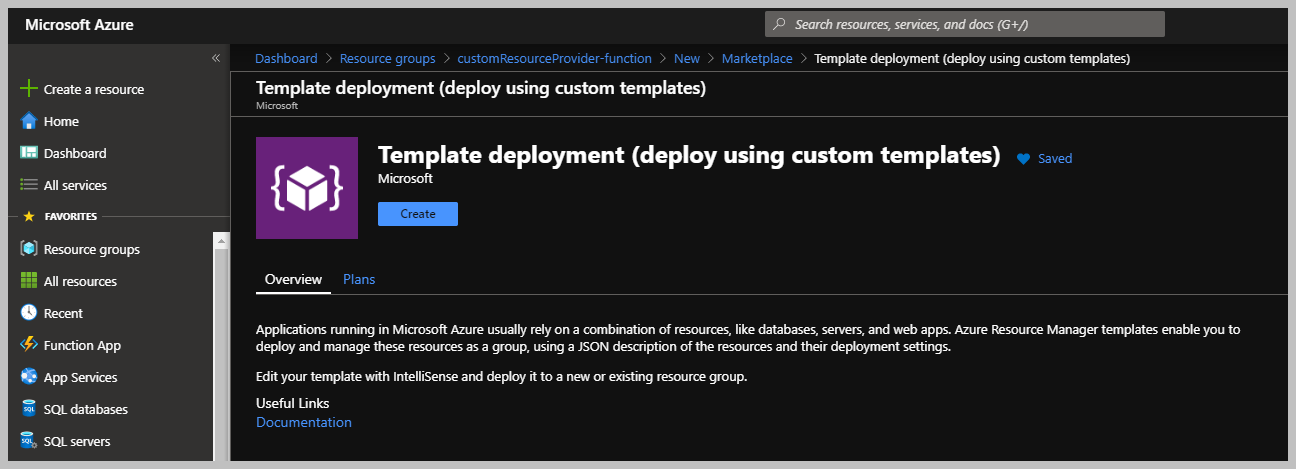Click the SQL databases icon
The image size is (1296, 469).
coord(28,409)
